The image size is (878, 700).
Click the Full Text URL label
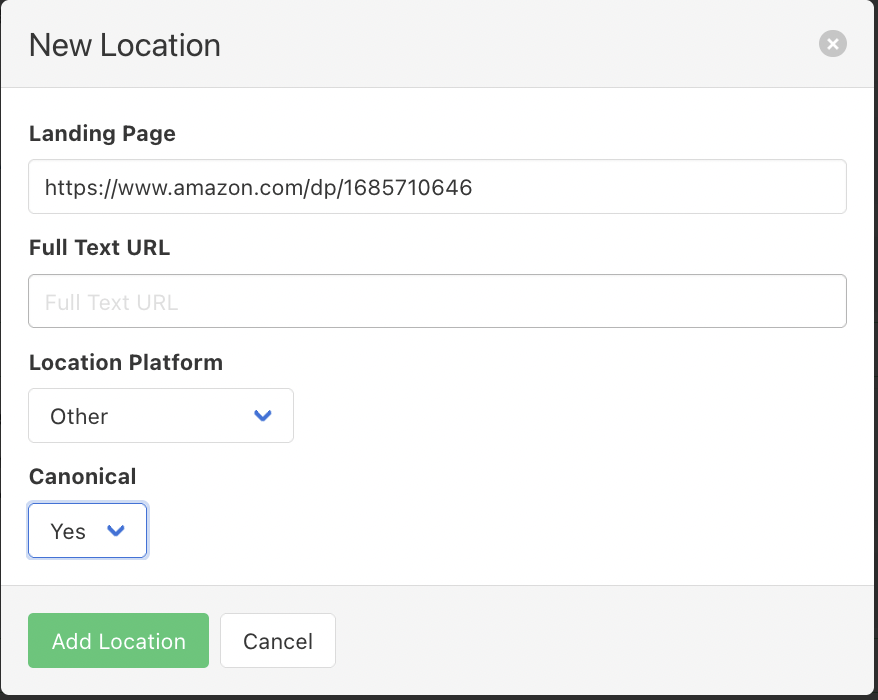(x=99, y=248)
